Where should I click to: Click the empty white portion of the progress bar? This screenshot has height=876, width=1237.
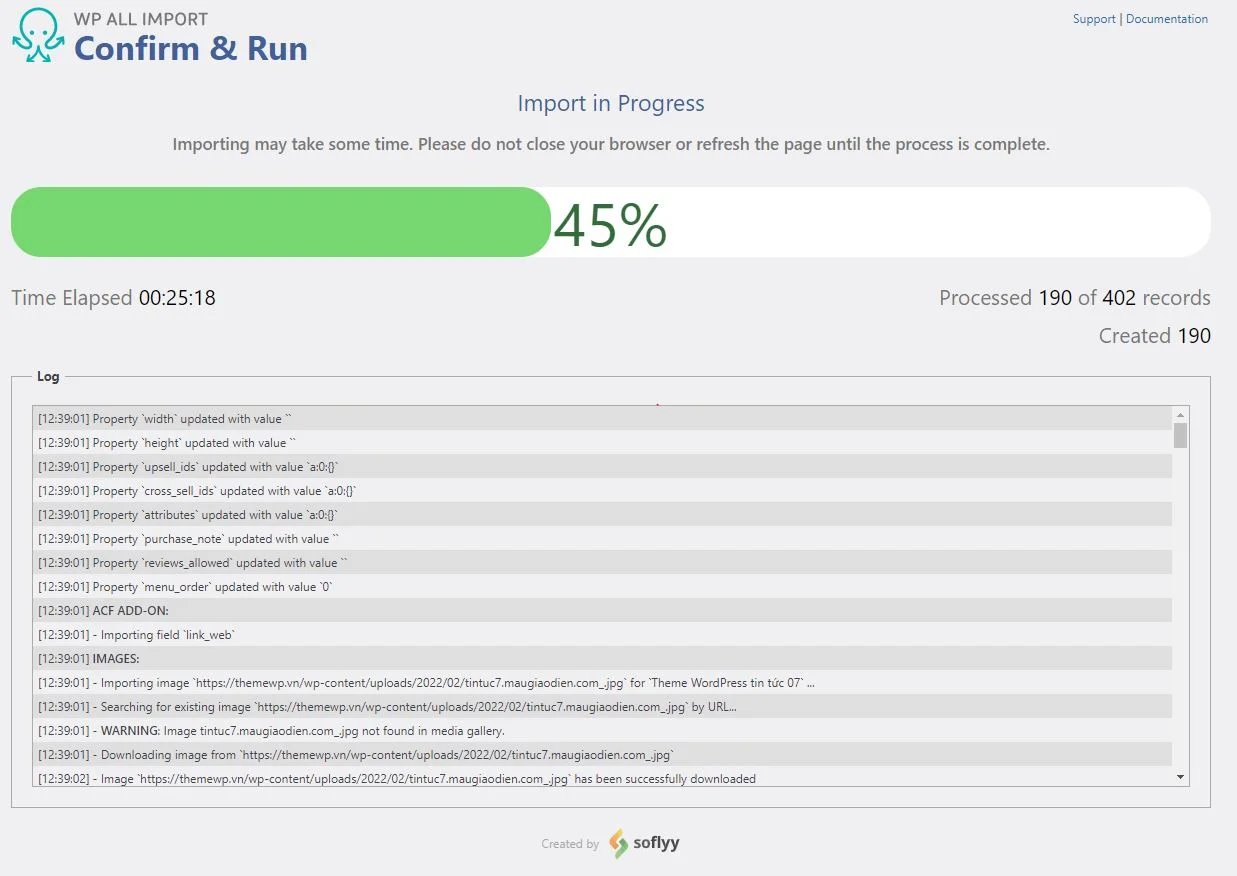tap(940, 222)
